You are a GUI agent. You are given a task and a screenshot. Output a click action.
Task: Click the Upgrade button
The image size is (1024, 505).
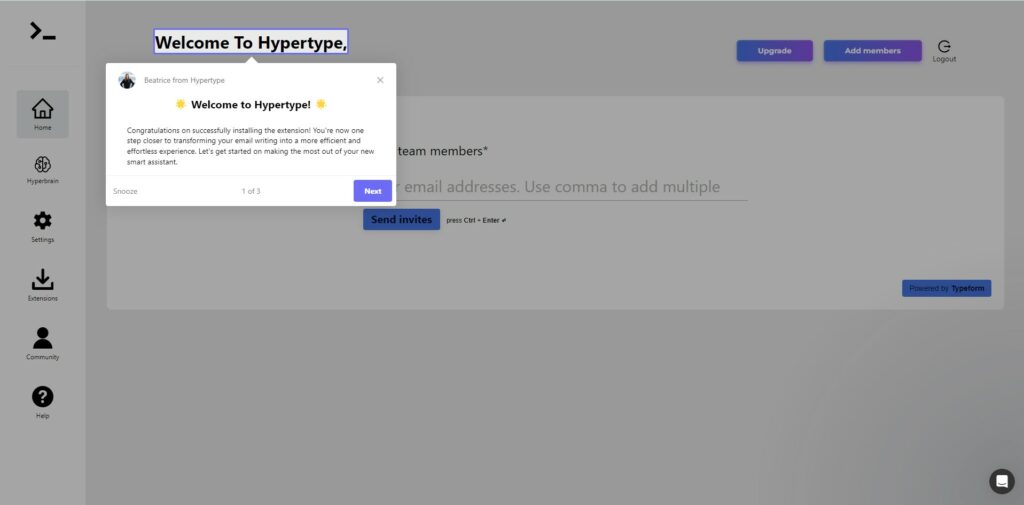click(x=775, y=51)
